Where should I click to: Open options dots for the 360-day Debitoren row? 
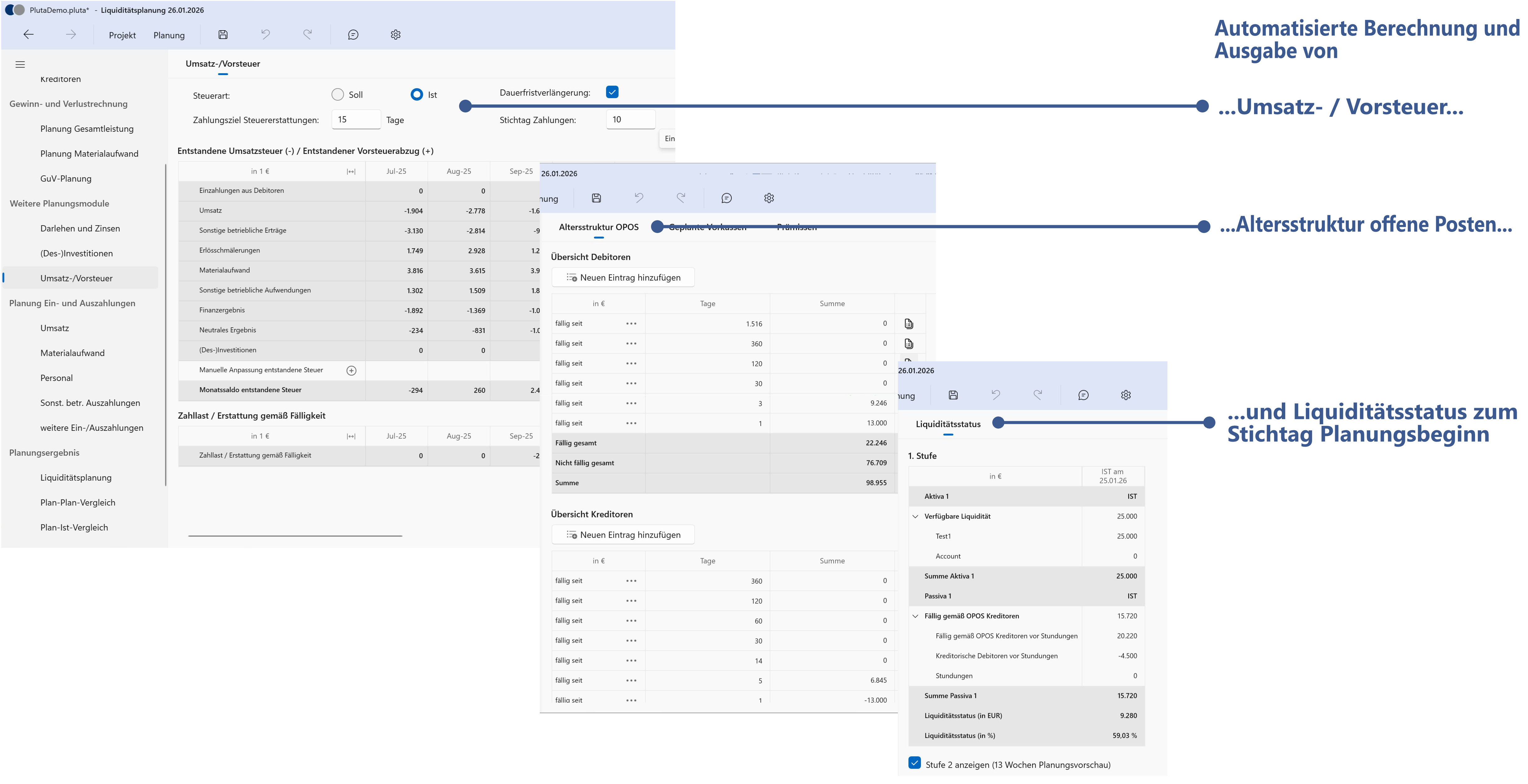(631, 343)
